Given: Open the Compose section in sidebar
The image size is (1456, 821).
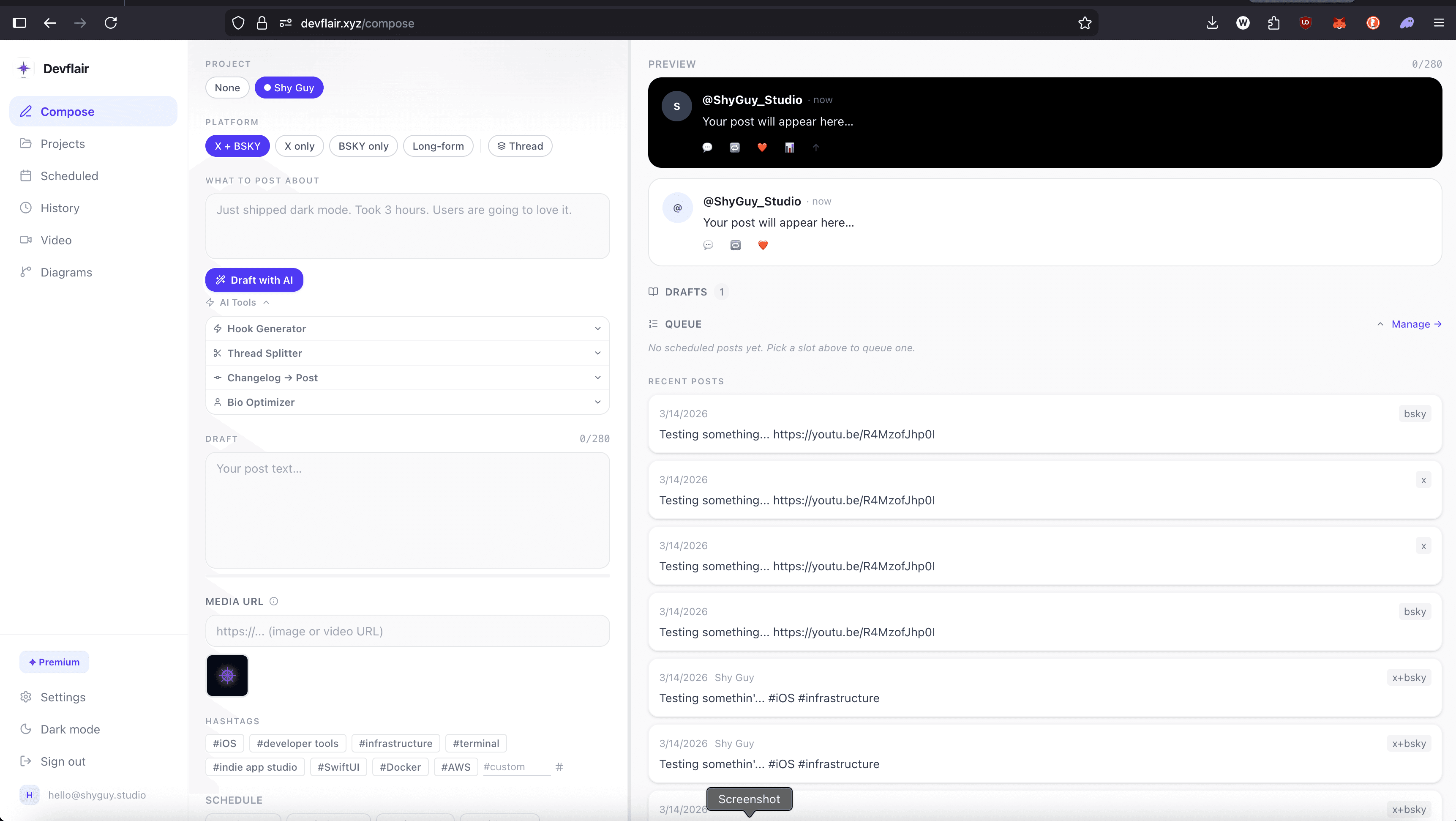Looking at the screenshot, I should (x=67, y=111).
